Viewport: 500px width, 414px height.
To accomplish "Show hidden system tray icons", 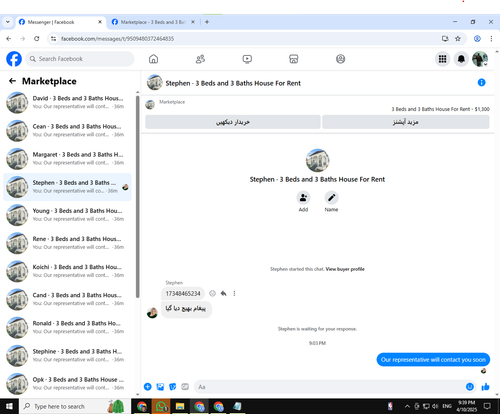I will coord(407,406).
